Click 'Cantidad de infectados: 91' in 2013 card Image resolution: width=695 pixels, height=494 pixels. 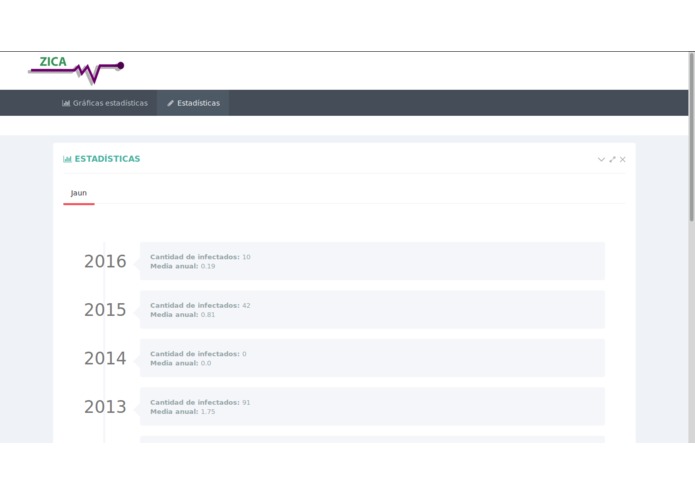pos(200,402)
